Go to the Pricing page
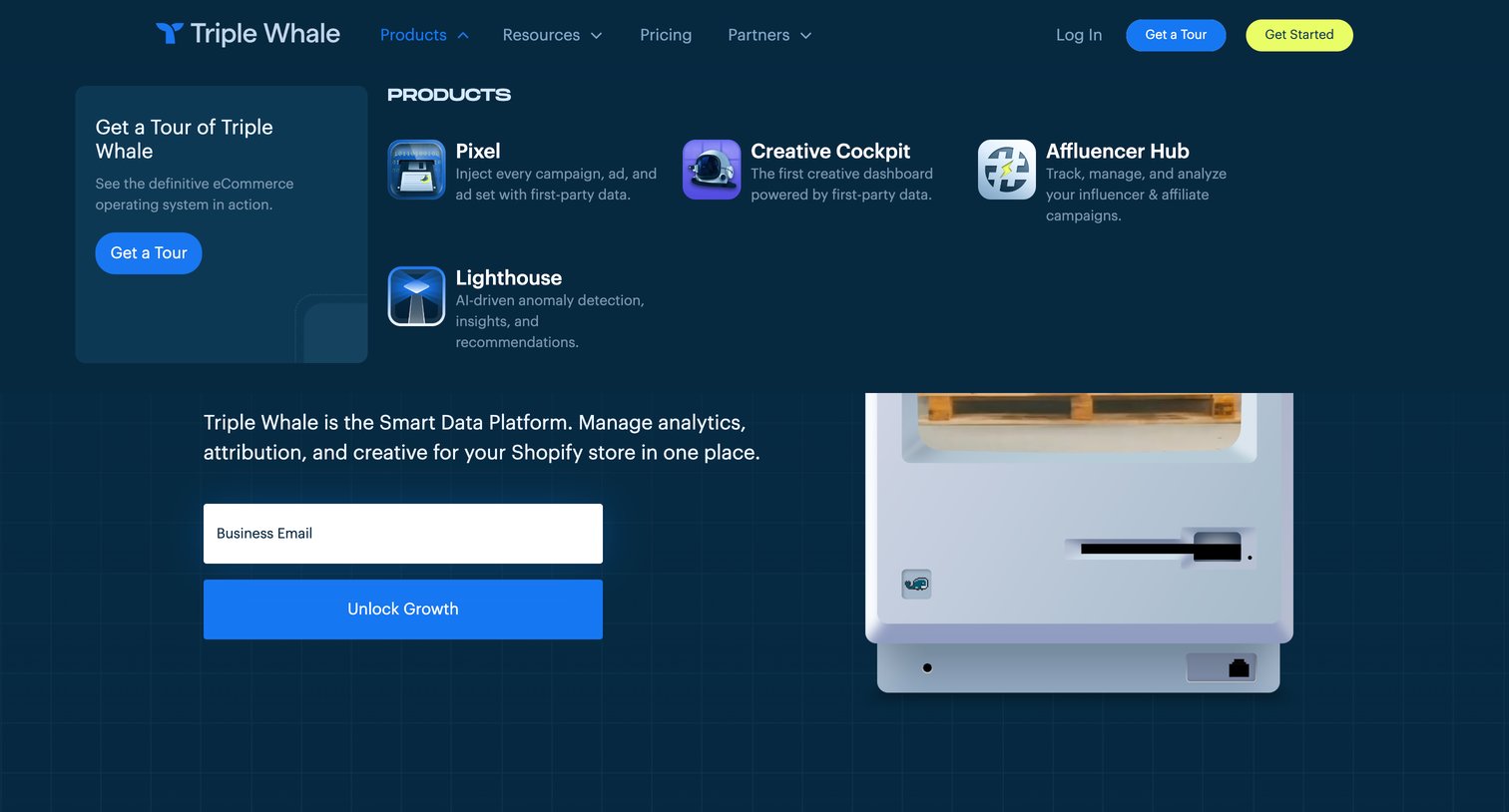 pos(666,35)
